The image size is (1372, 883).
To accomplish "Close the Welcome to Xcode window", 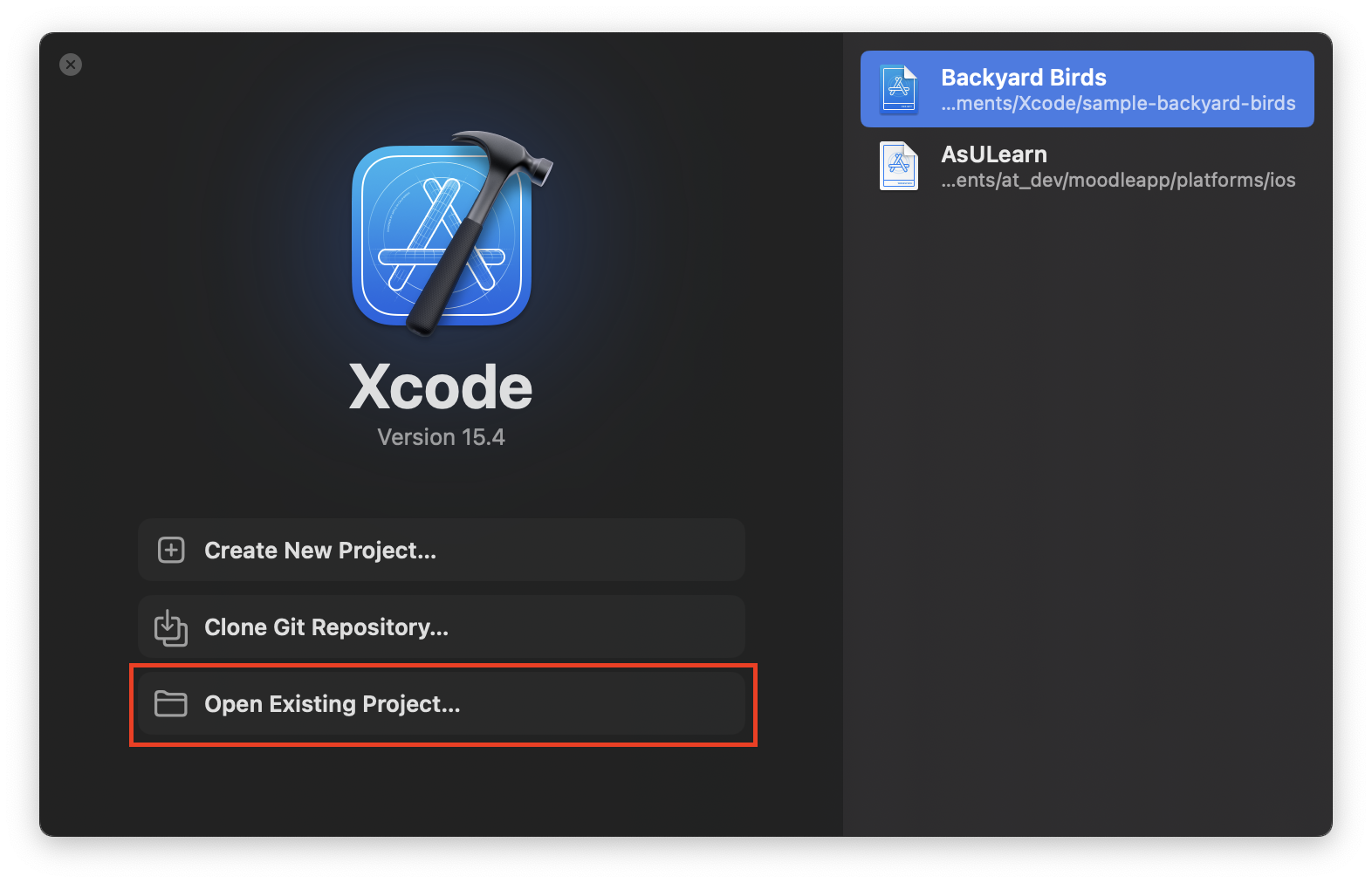I will (71, 65).
